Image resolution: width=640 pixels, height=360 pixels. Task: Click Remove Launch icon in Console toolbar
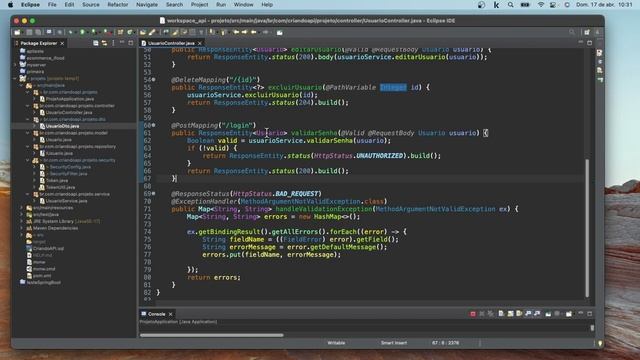coord(482,314)
